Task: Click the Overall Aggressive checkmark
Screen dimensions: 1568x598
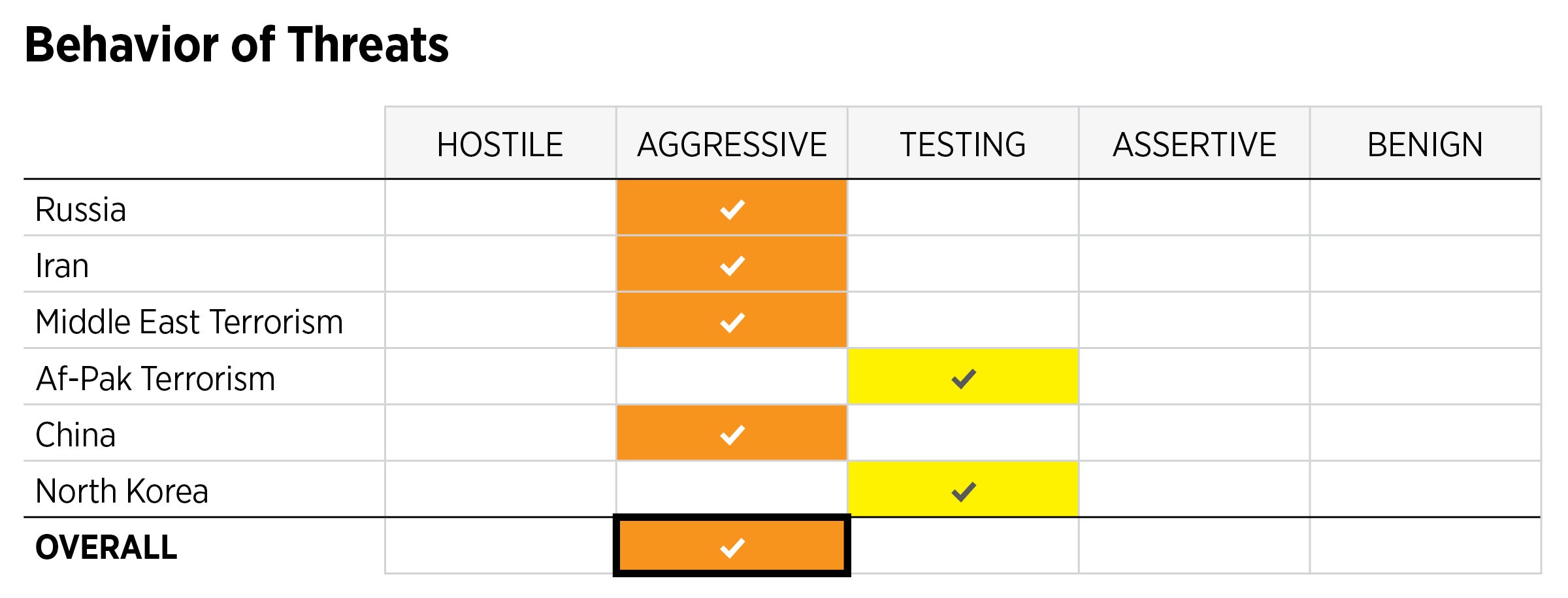Action: [x=732, y=547]
